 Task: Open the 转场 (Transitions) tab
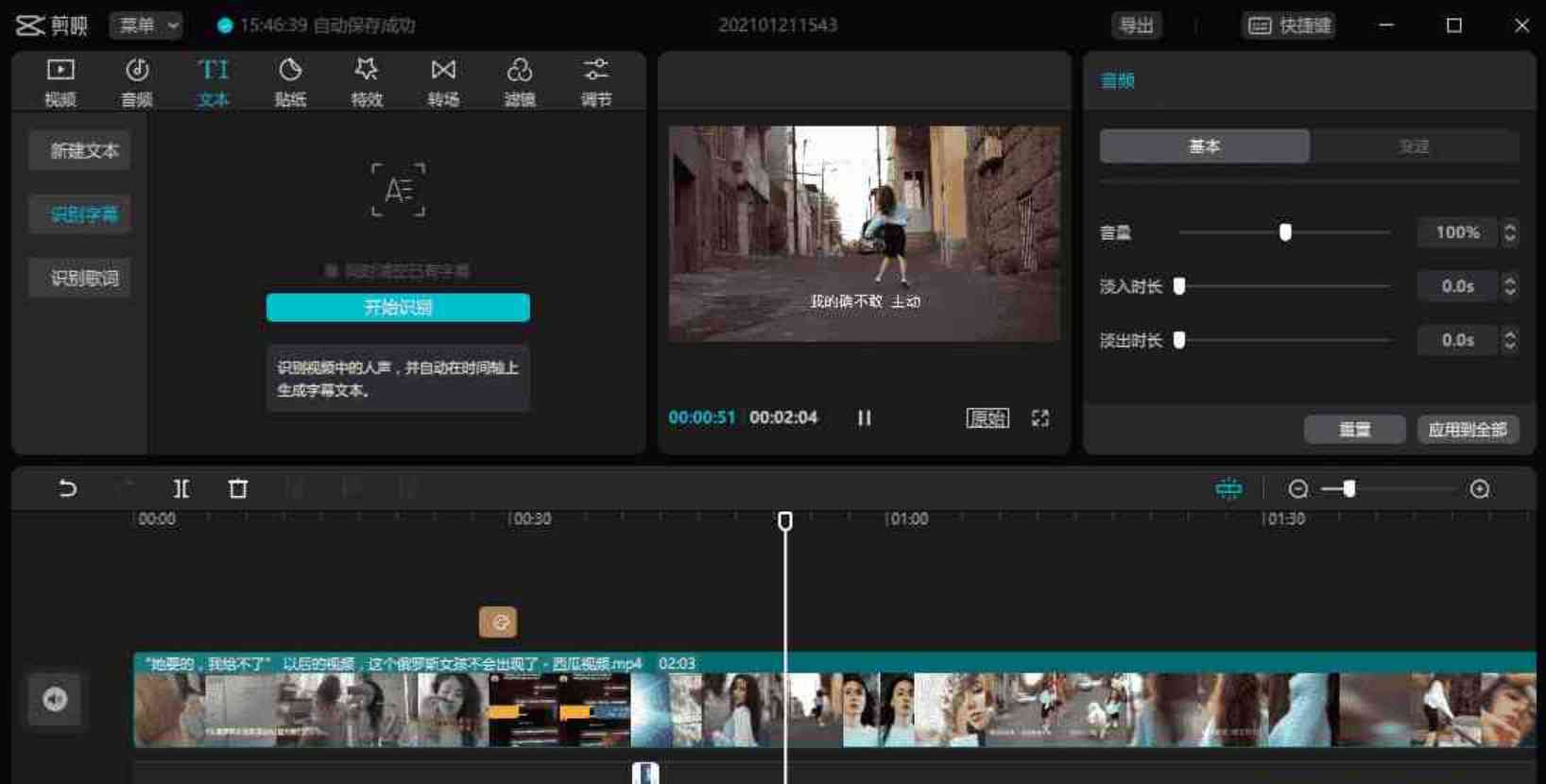pos(443,82)
